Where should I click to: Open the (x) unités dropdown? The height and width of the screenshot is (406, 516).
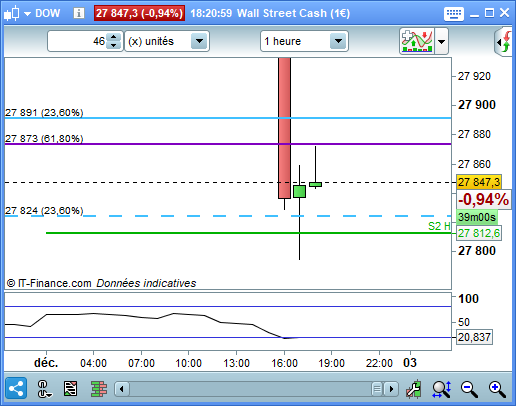coord(167,41)
